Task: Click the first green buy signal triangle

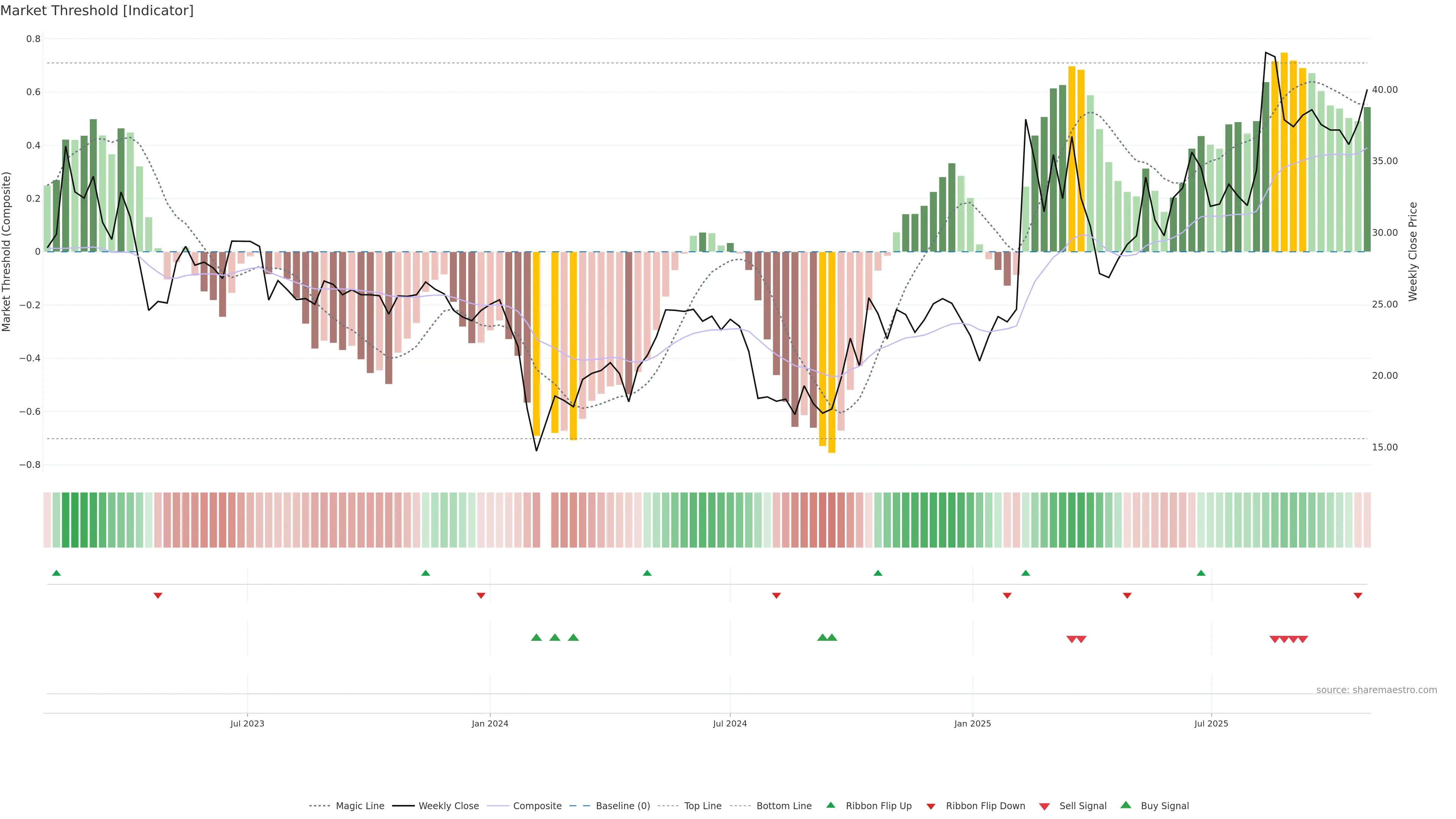Action: tap(537, 637)
